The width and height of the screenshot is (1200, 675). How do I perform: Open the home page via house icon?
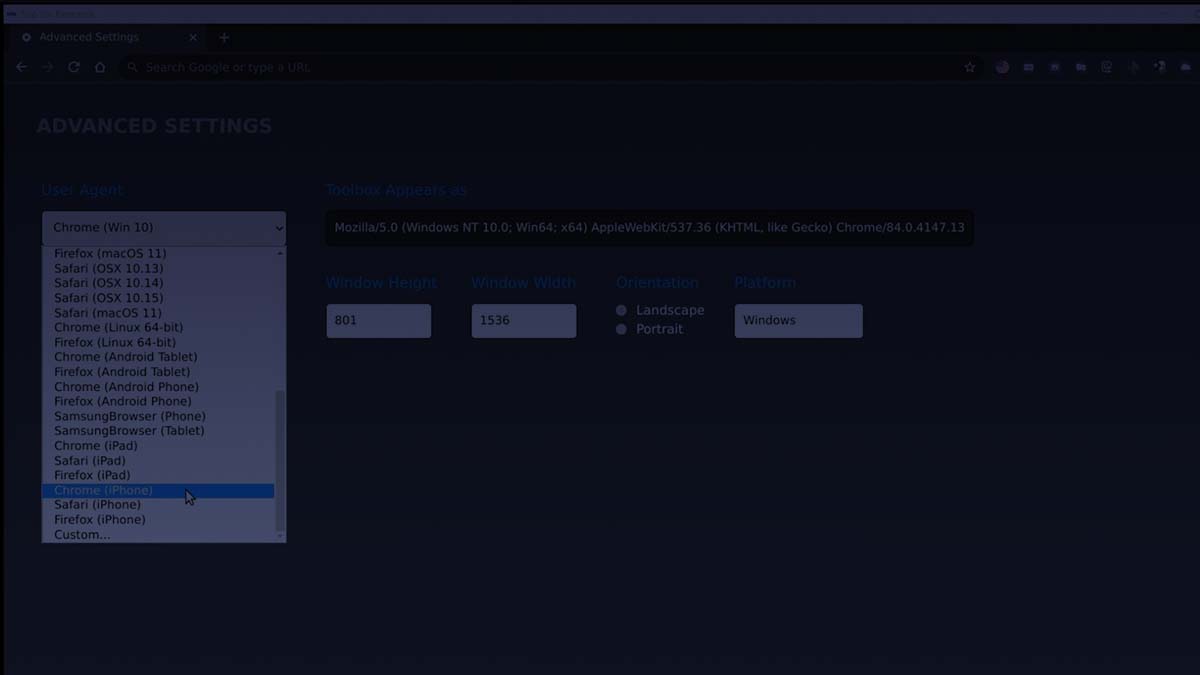tap(100, 67)
